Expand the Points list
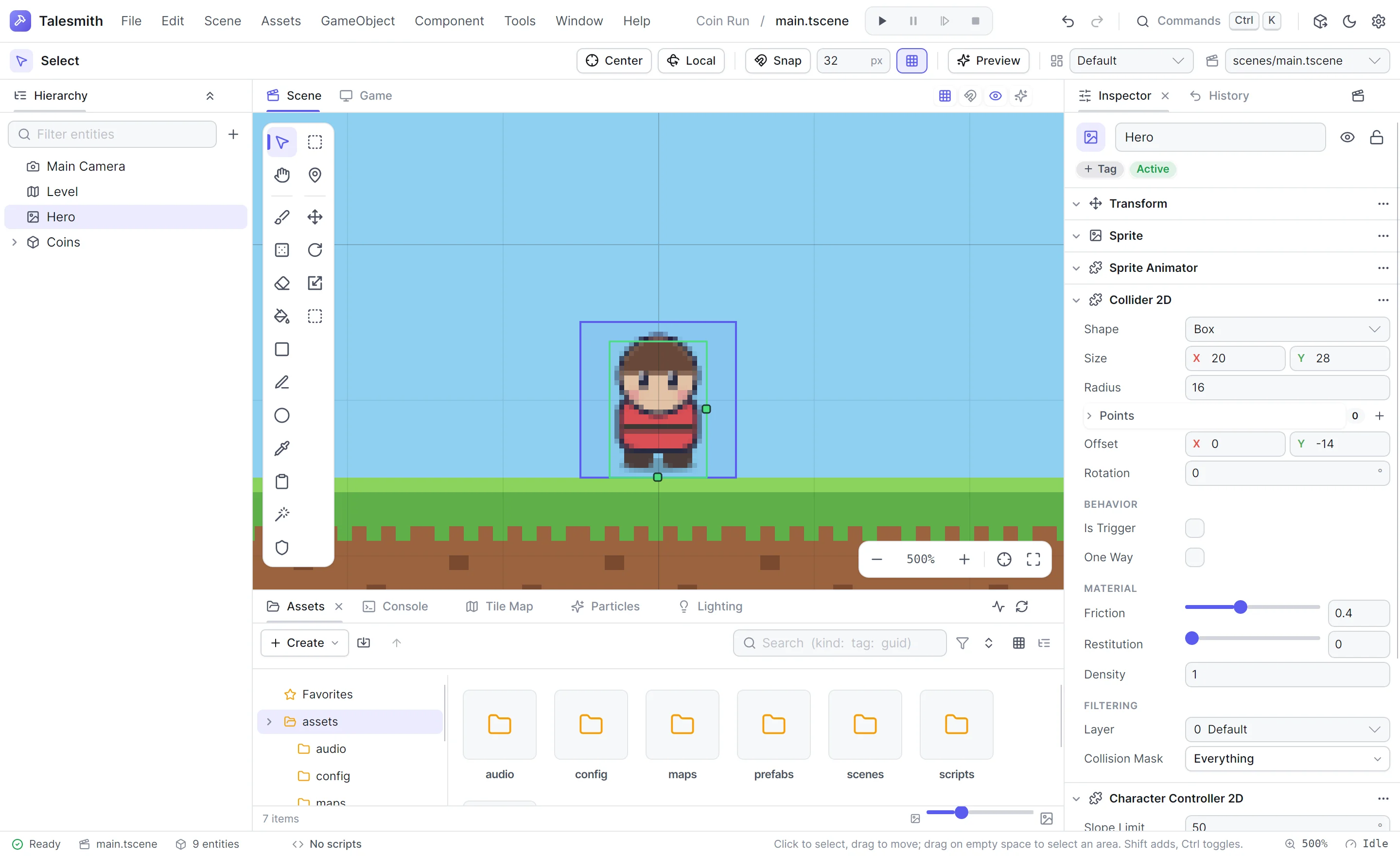This screenshot has width=1400, height=856. [1089, 415]
